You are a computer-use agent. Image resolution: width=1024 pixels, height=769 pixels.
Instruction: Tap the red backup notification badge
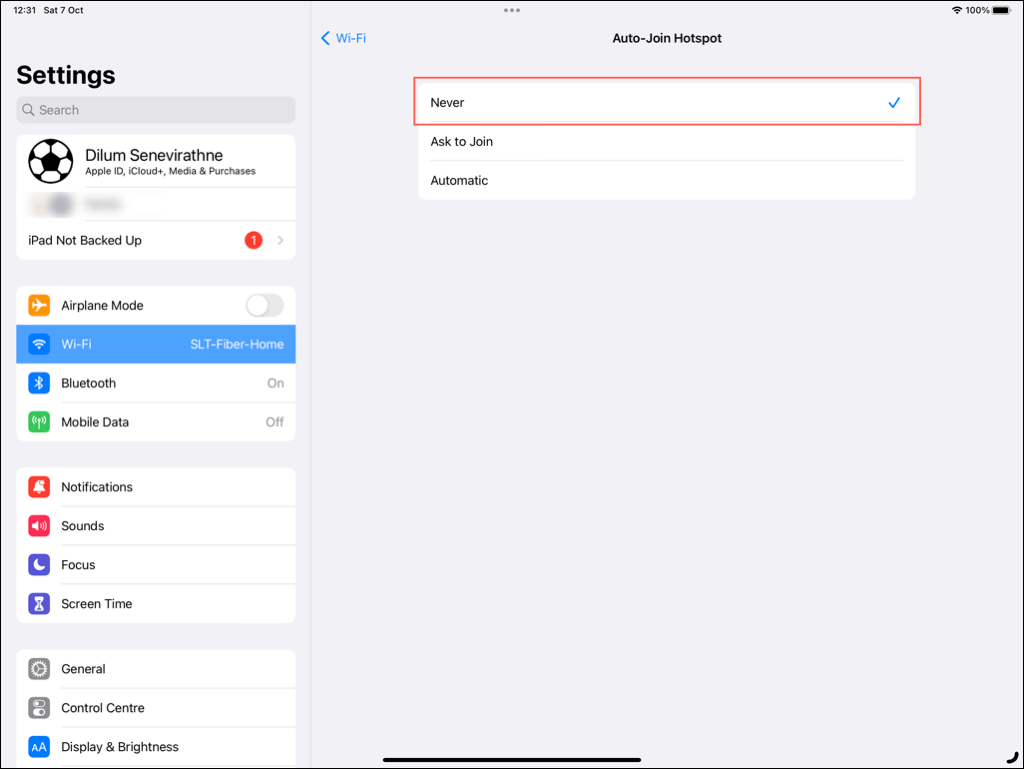coord(253,240)
